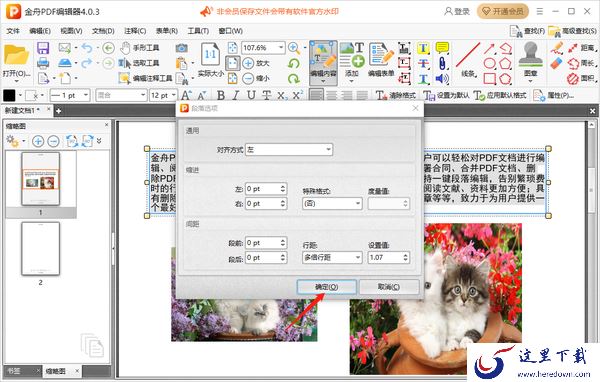Toggle Underline text formatting
The height and width of the screenshot is (382, 600).
[x=251, y=95]
